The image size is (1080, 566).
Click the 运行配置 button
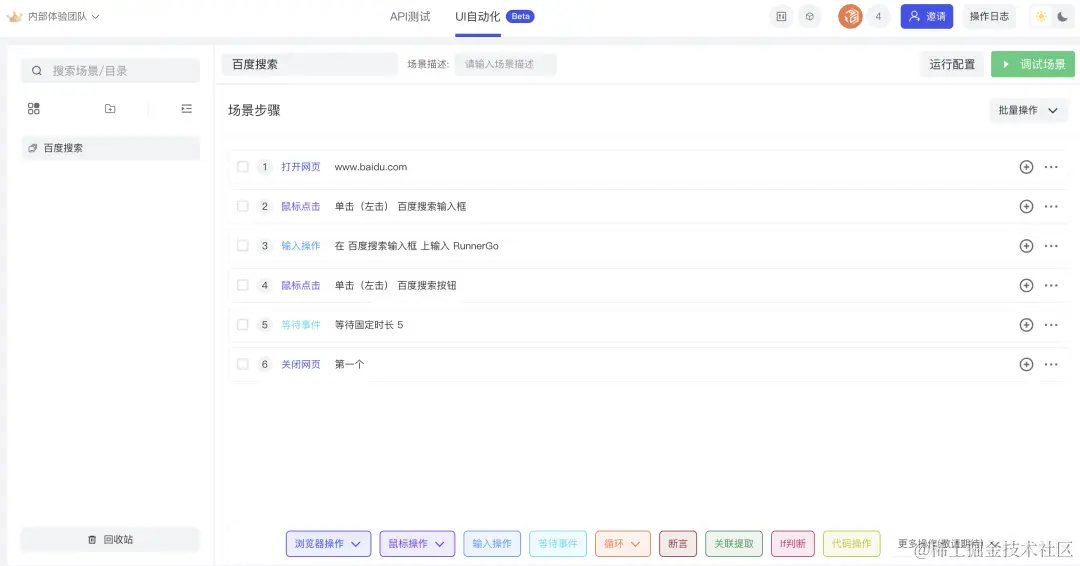[952, 64]
